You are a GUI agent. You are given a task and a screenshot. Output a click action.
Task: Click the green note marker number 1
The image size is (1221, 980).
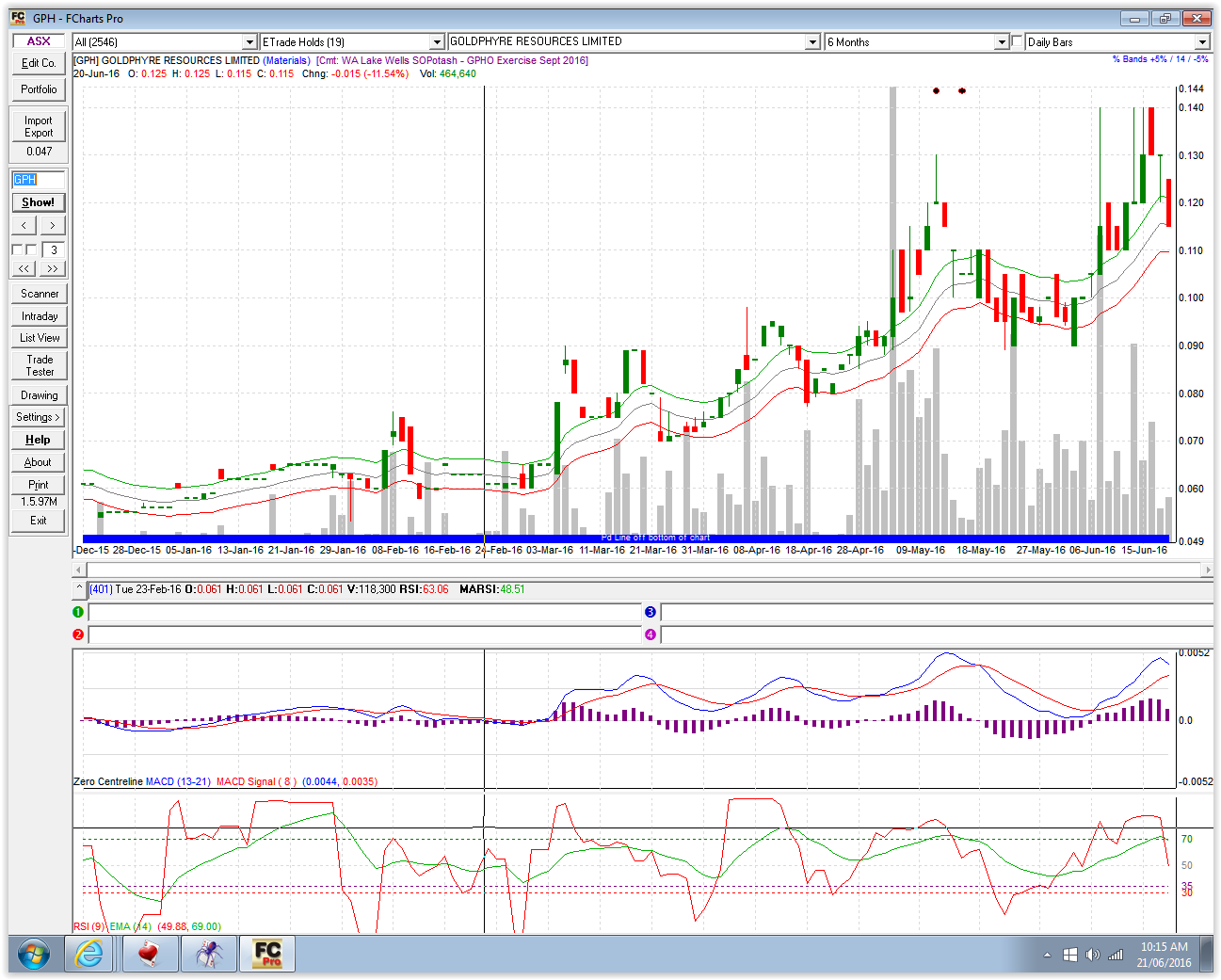[78, 612]
